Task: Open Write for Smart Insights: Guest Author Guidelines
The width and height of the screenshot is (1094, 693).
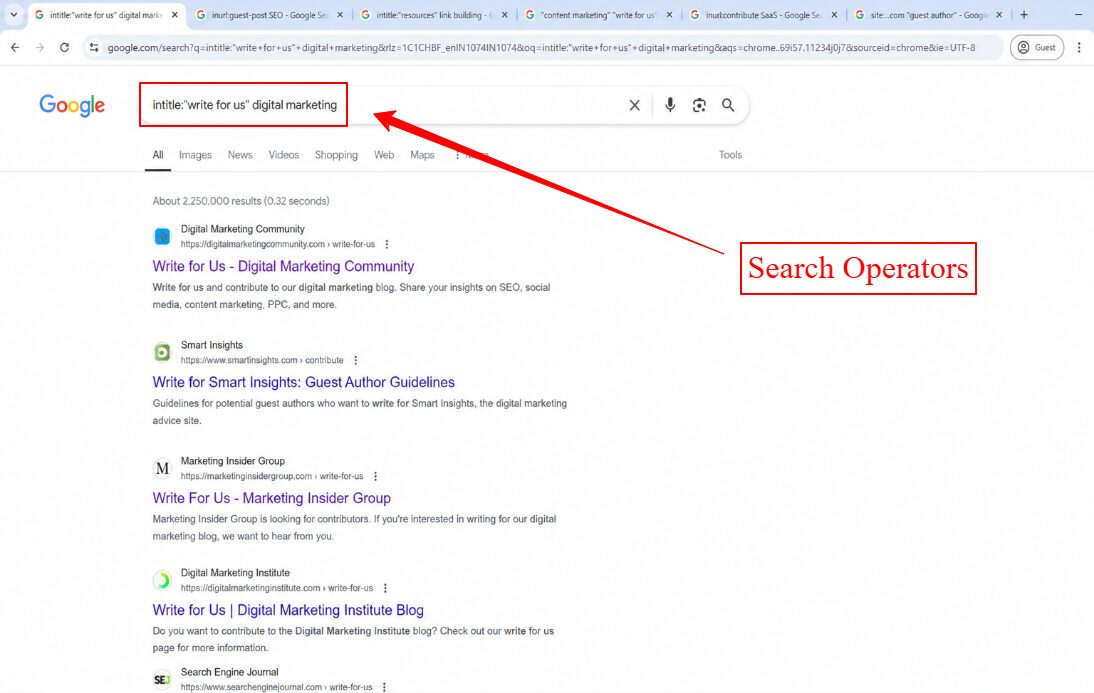Action: [x=304, y=382]
